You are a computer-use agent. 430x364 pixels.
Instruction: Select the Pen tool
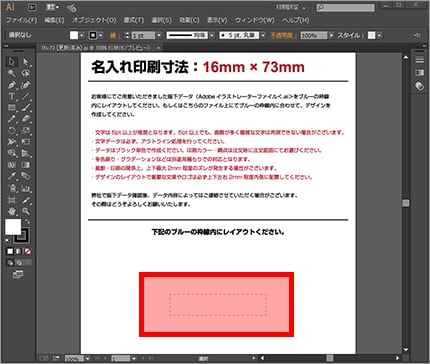12,85
